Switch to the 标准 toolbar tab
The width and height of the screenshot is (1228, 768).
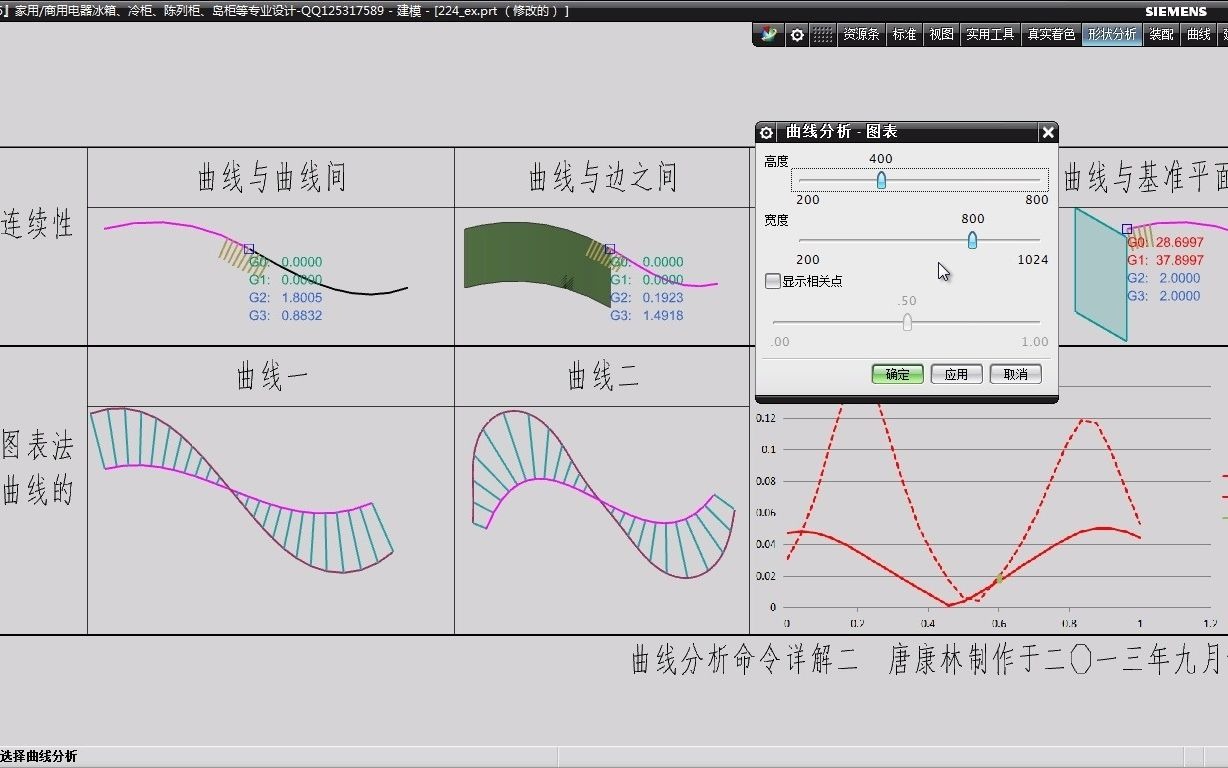[x=904, y=34]
